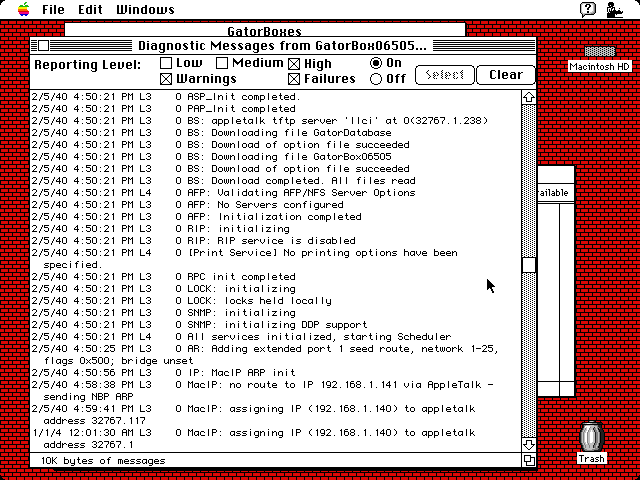
Task: Select the 1/1/4 12:01:30 AM log line
Action: tap(276, 439)
